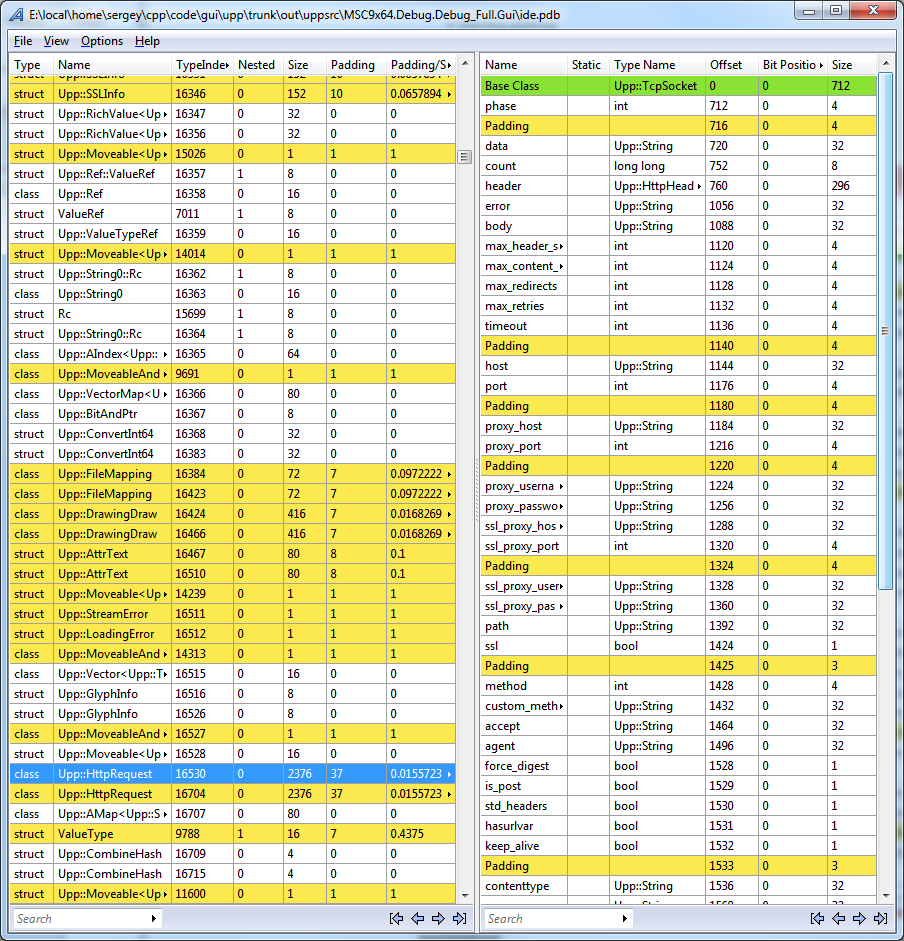Go to previous result in left panel
This screenshot has height=941, width=904.
(417, 918)
